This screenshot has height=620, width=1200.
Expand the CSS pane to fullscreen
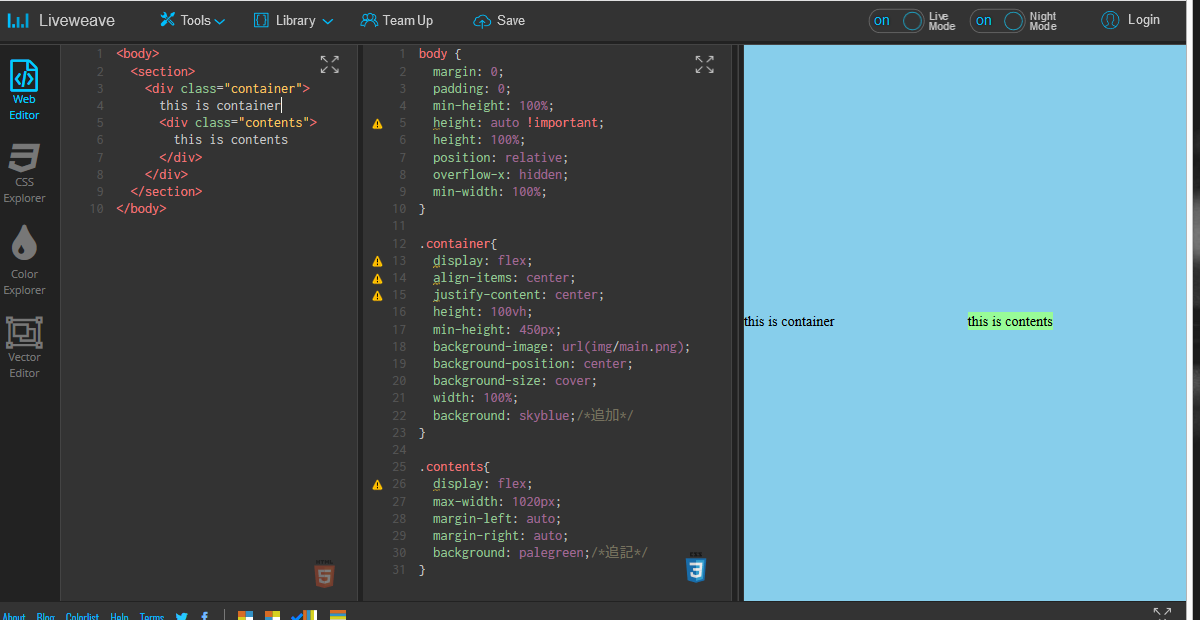click(x=705, y=65)
